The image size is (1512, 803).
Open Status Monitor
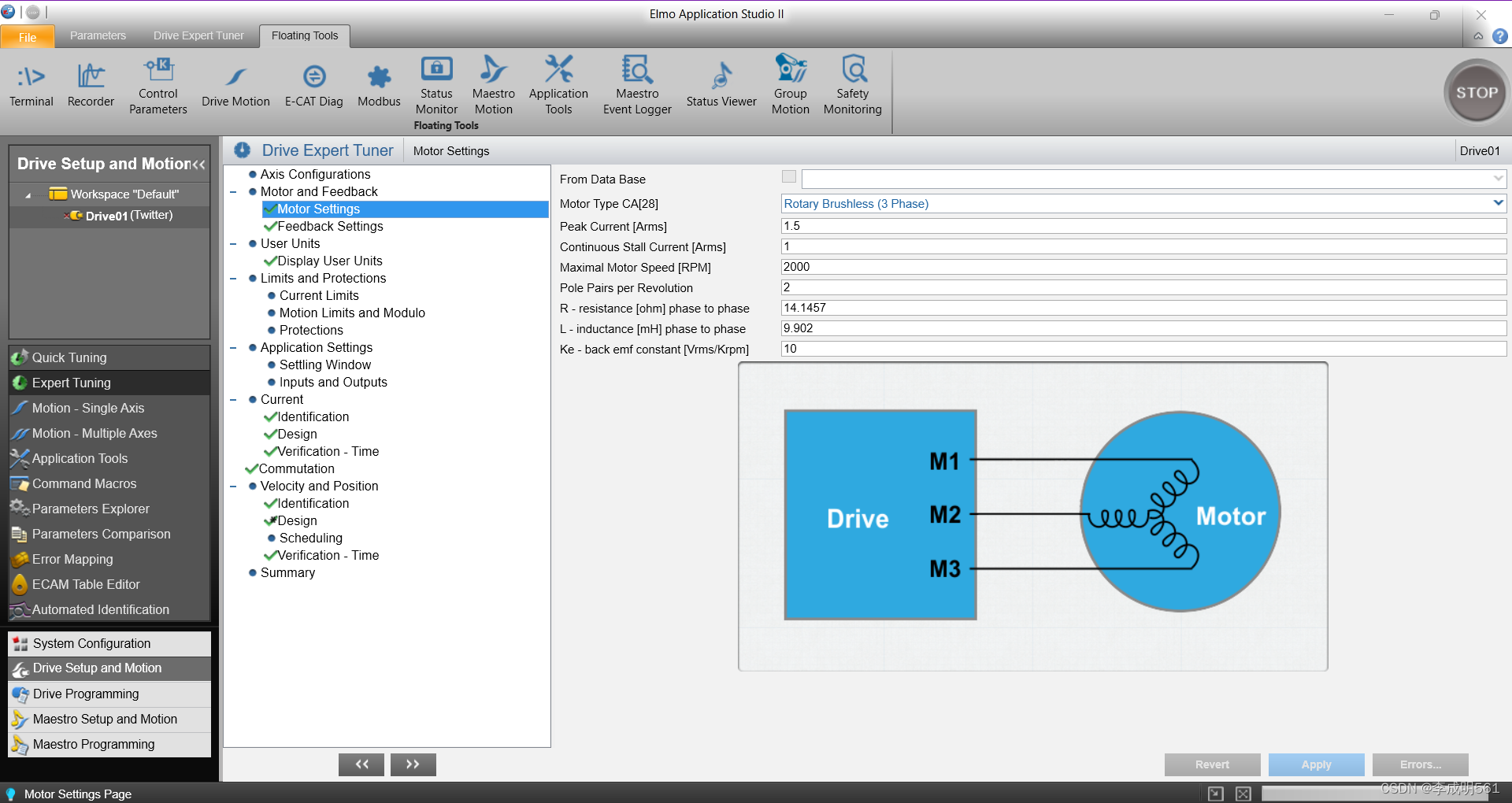[436, 85]
